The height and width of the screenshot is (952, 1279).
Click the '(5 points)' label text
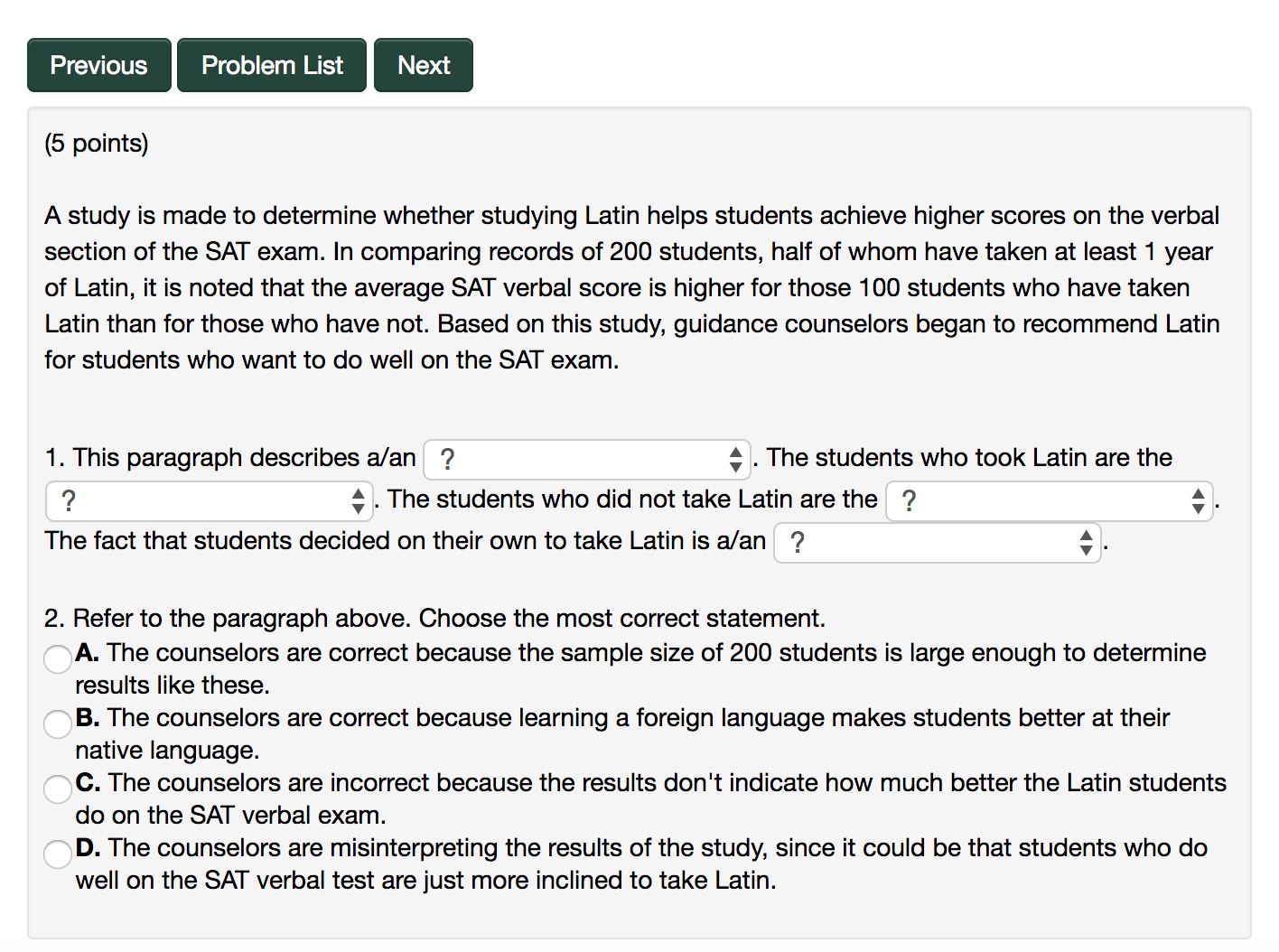pos(97,144)
